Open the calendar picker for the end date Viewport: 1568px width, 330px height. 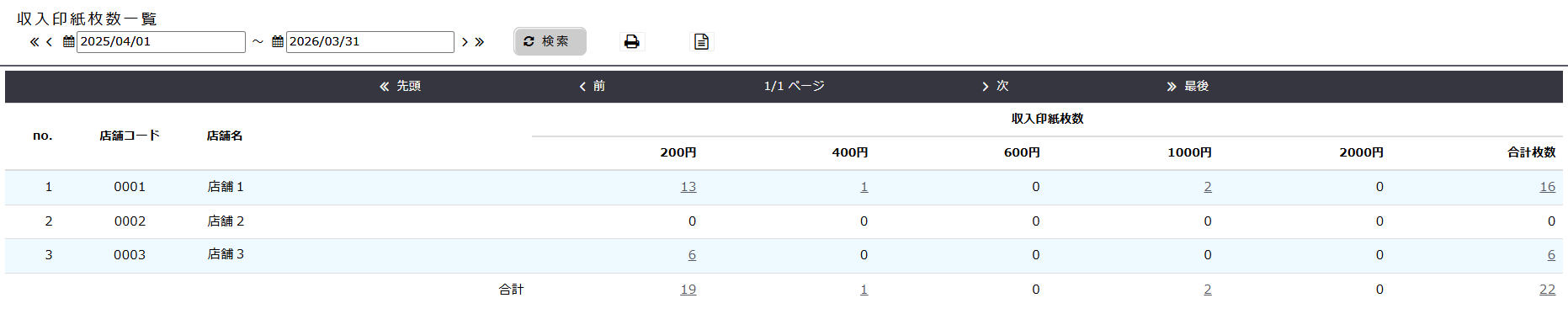[x=278, y=42]
